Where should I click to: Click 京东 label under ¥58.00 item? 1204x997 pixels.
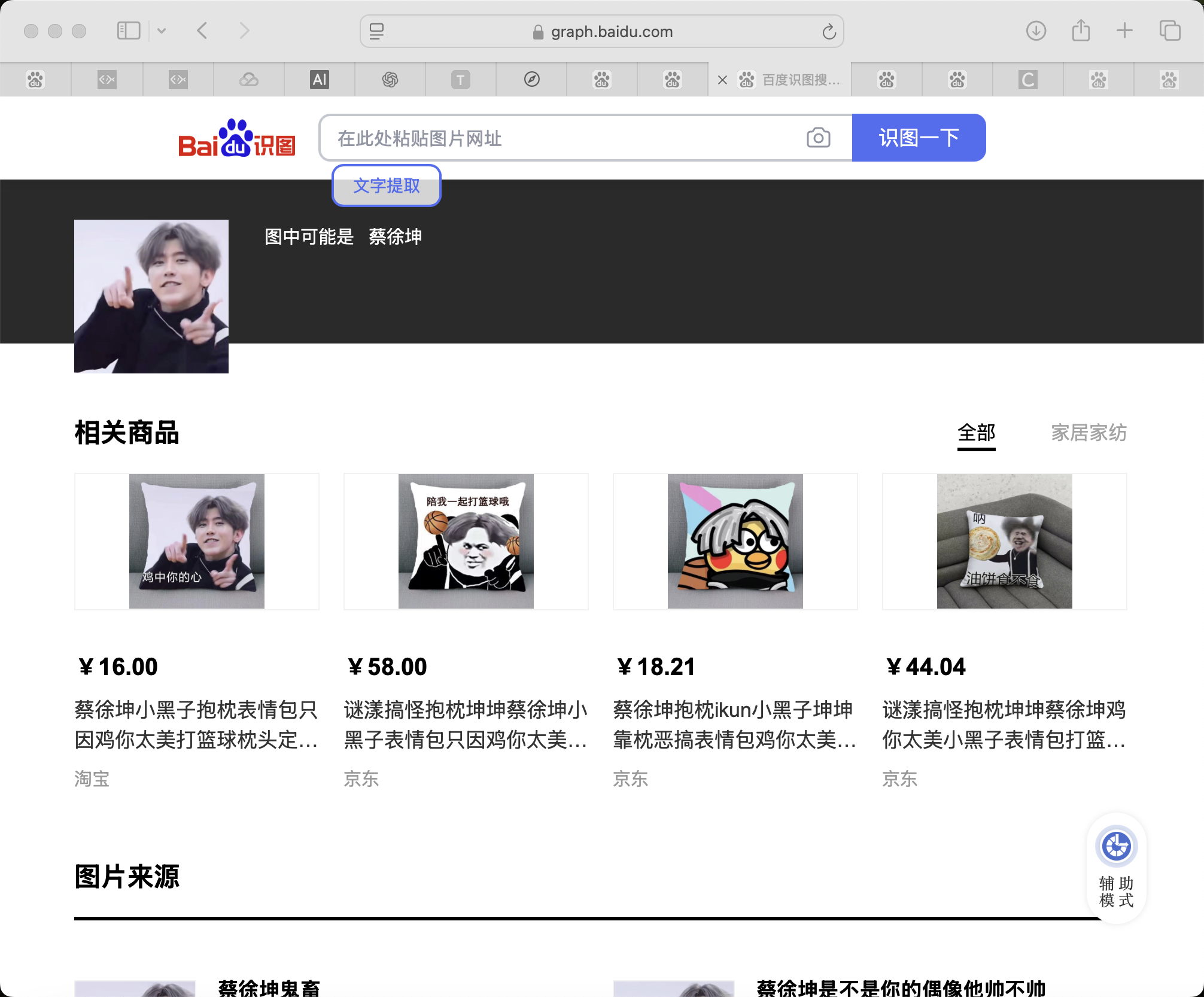[x=361, y=779]
